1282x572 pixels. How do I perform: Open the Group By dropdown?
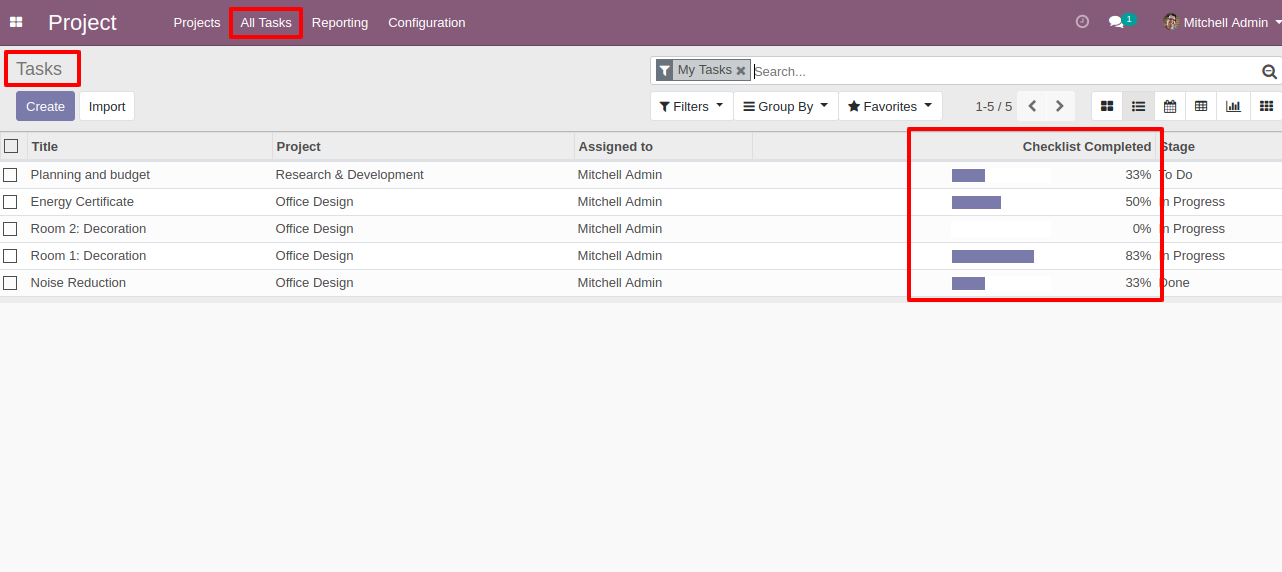click(786, 106)
